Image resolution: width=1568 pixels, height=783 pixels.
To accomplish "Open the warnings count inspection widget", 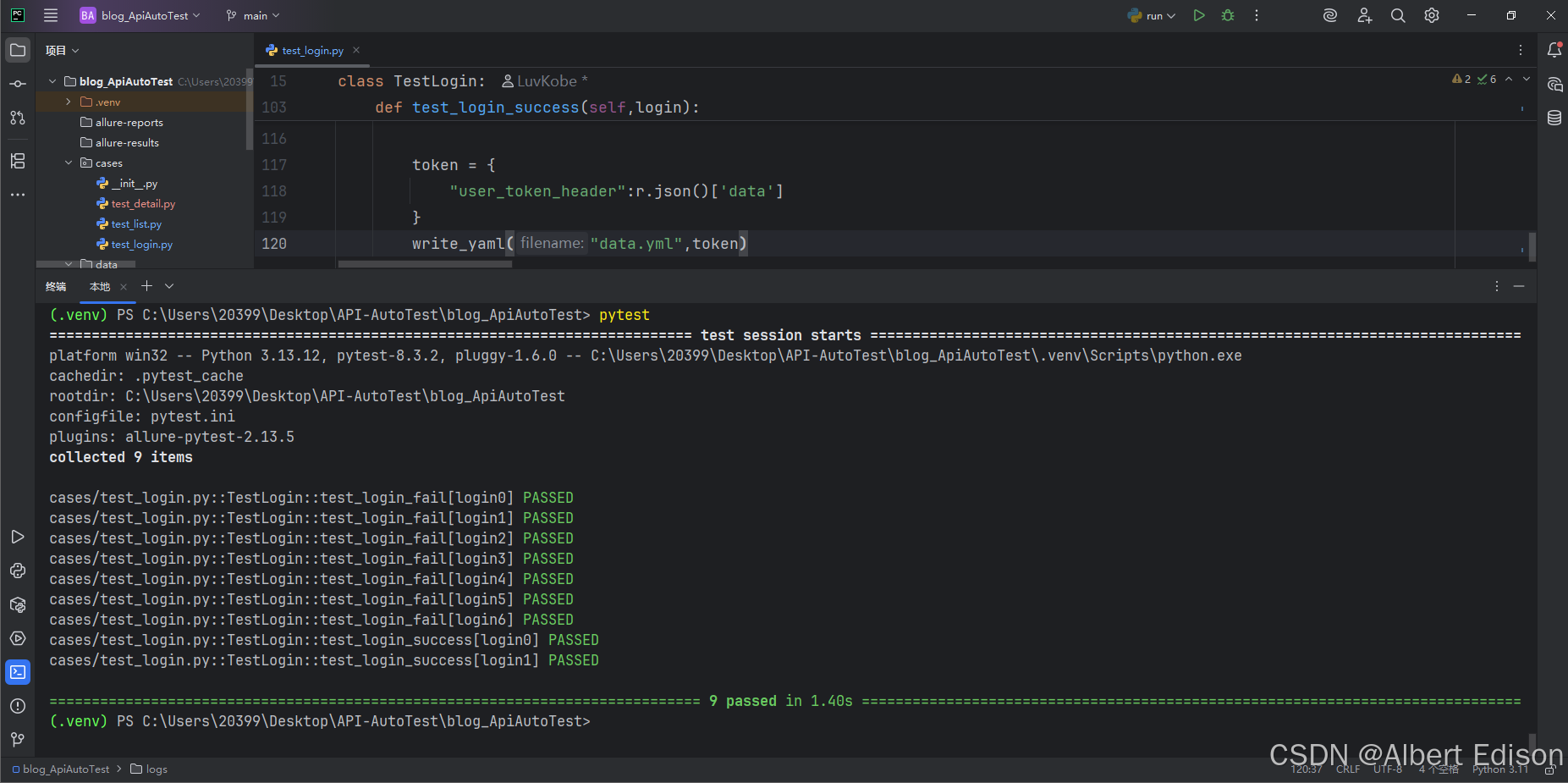I will 1474,79.
